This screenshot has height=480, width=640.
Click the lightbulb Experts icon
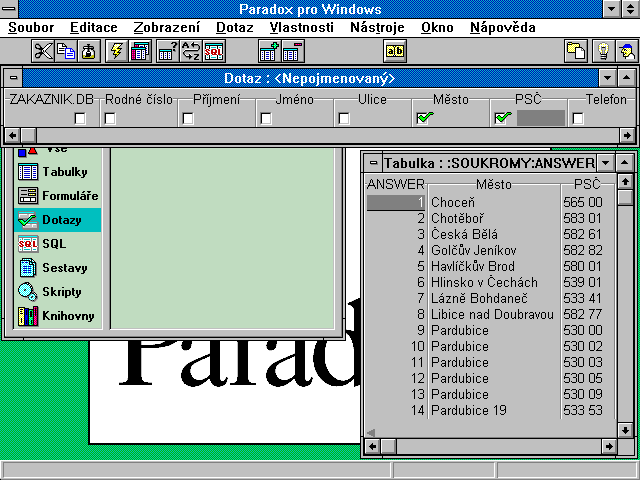pos(603,51)
